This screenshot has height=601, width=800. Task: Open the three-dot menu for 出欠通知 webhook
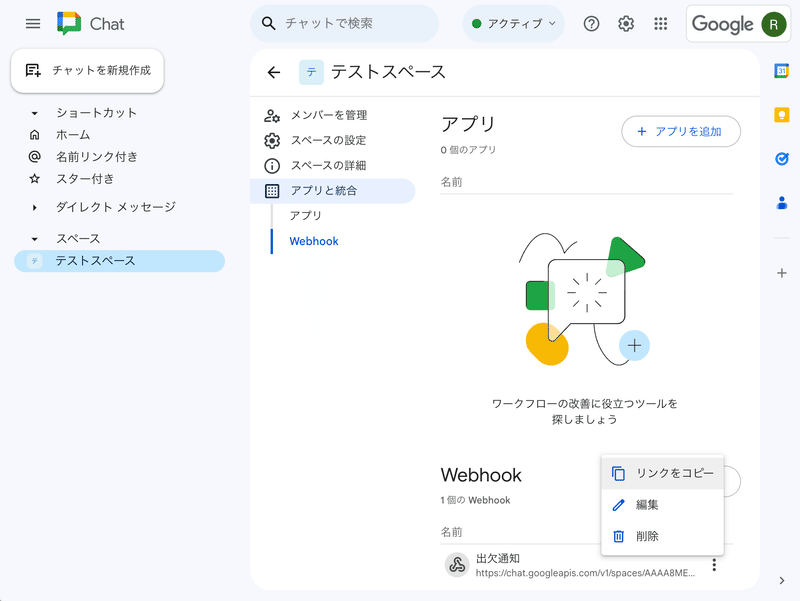point(714,565)
